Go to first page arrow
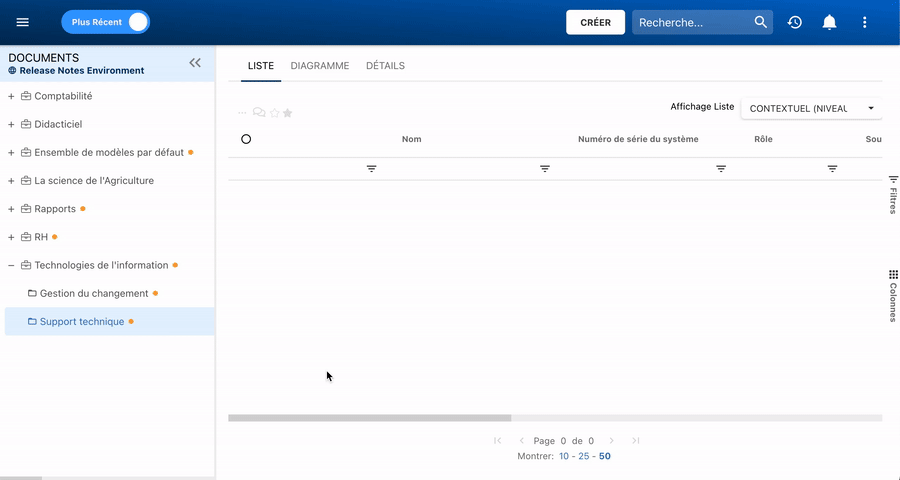This screenshot has width=900, height=480. tap(498, 440)
